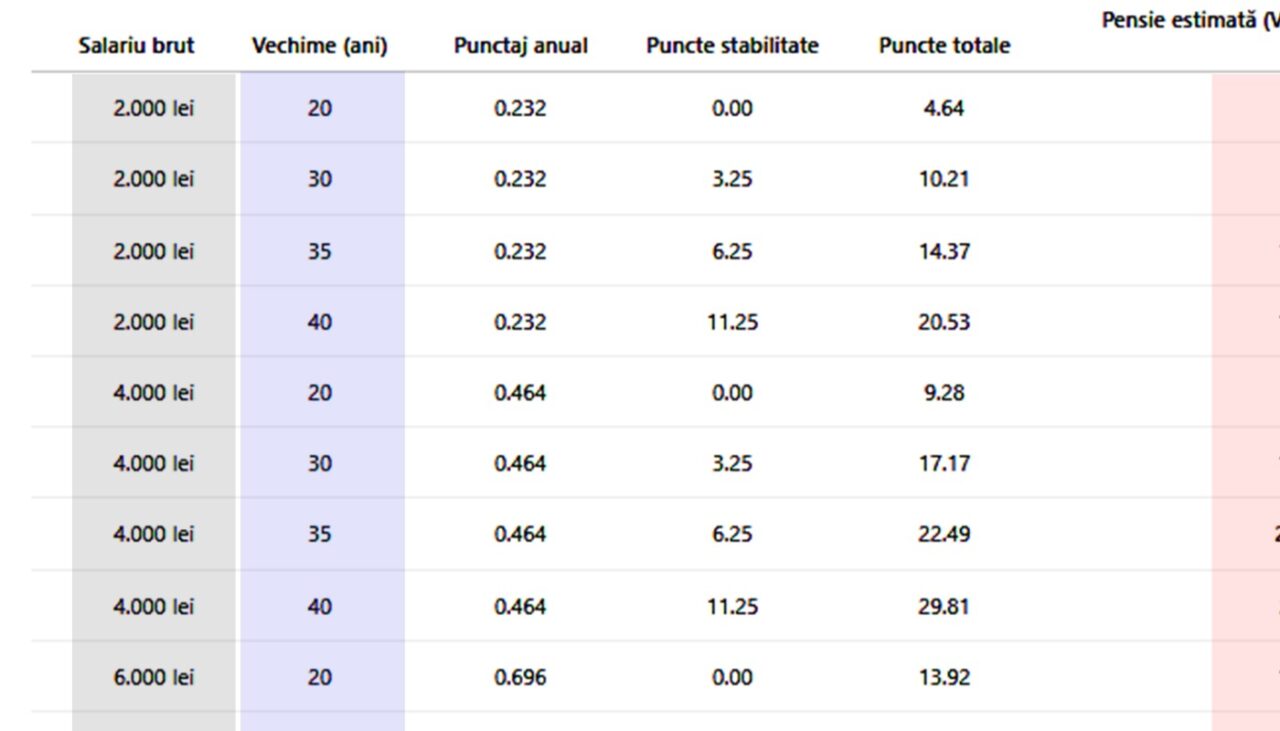The width and height of the screenshot is (1280, 731).
Task: Click the Puncte totale value 29.81
Action: click(944, 607)
